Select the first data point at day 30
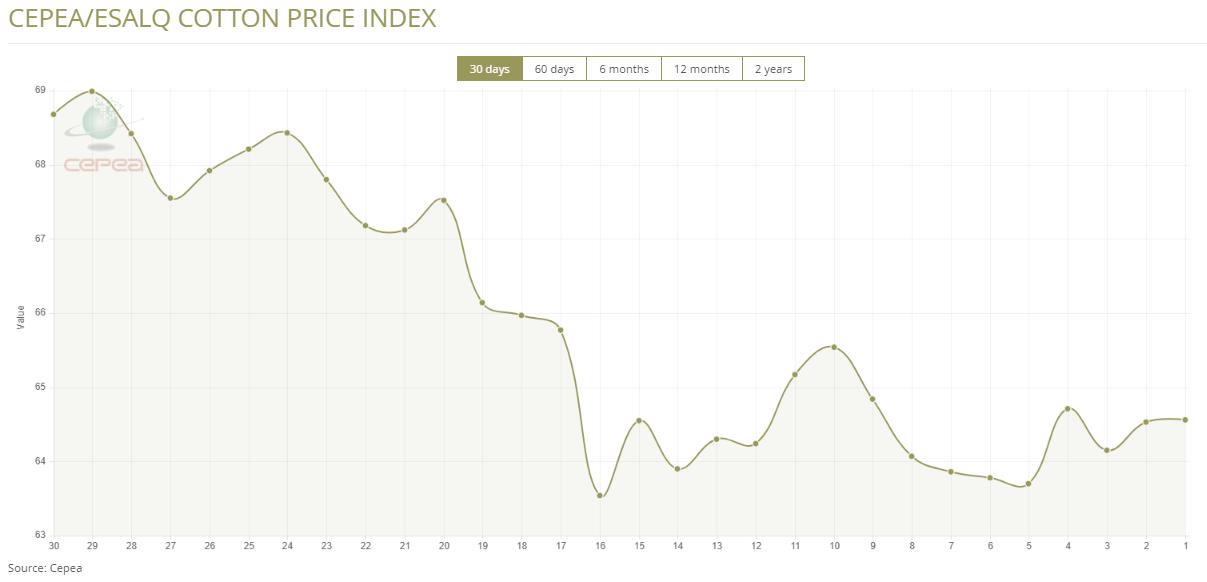 53,114
